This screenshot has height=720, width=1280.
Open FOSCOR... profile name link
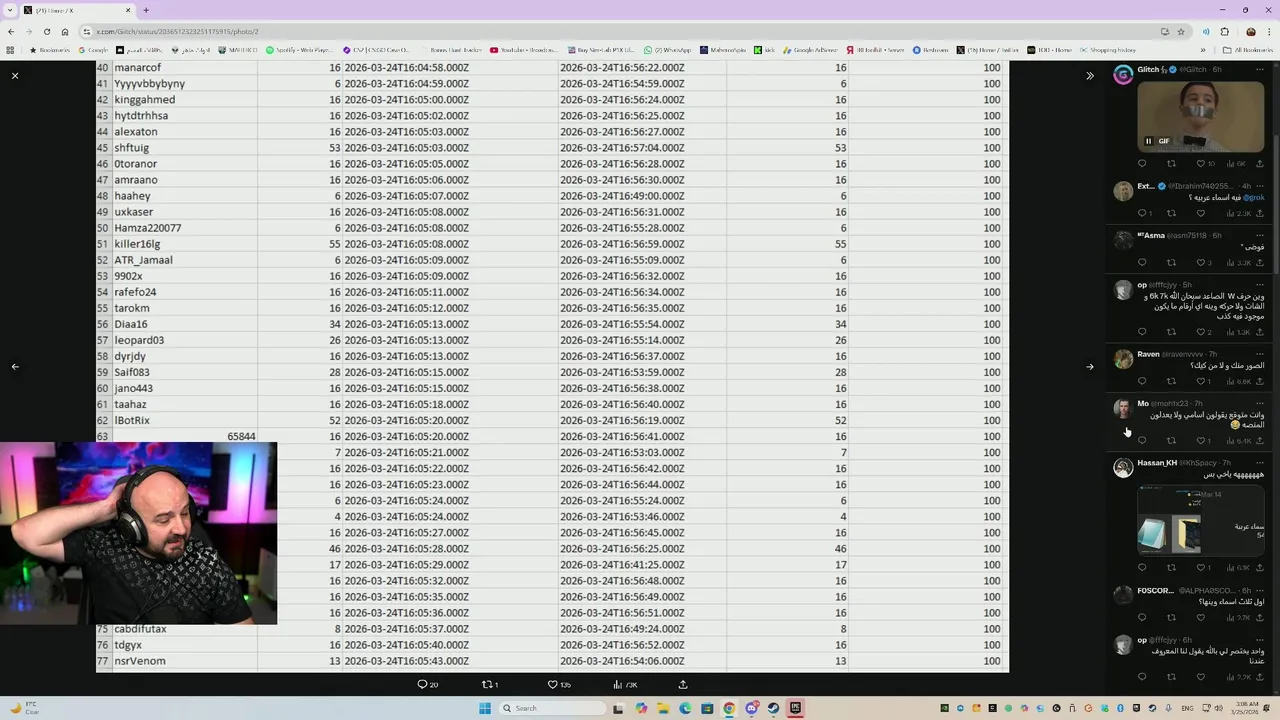1155,590
